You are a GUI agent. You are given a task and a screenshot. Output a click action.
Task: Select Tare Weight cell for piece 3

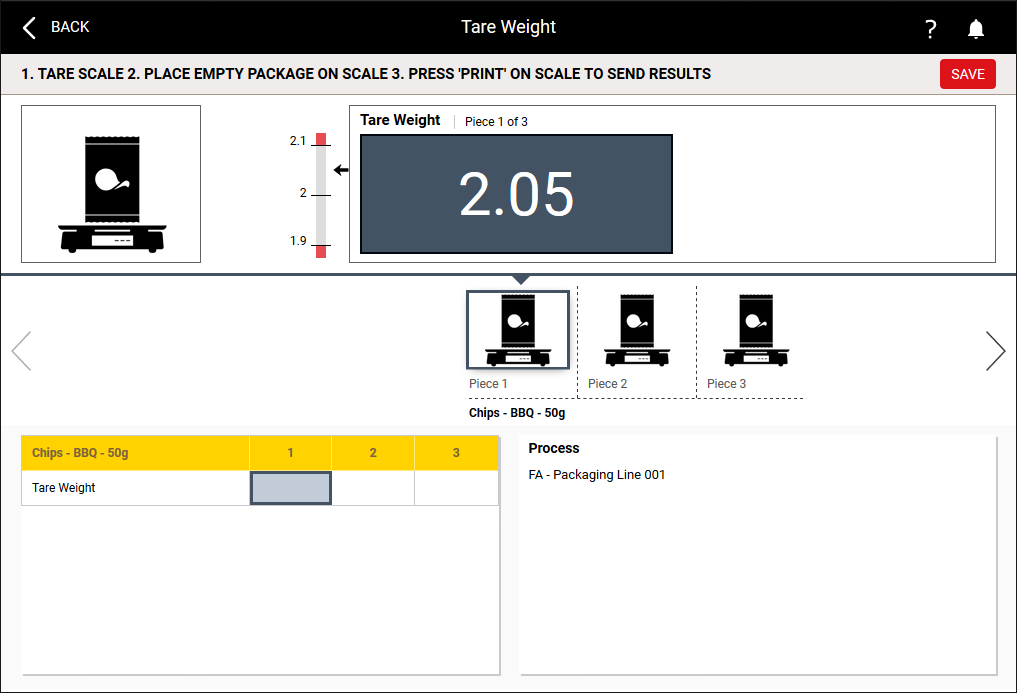pos(456,488)
